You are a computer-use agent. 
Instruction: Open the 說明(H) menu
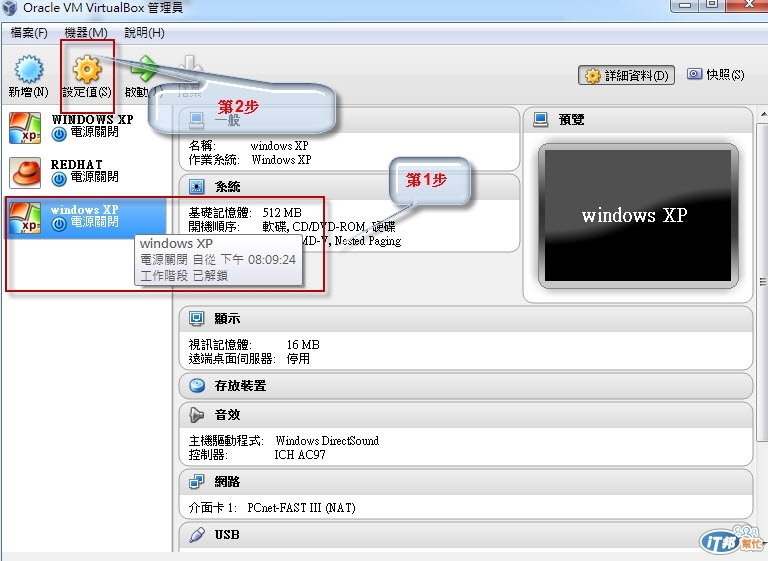[x=144, y=33]
